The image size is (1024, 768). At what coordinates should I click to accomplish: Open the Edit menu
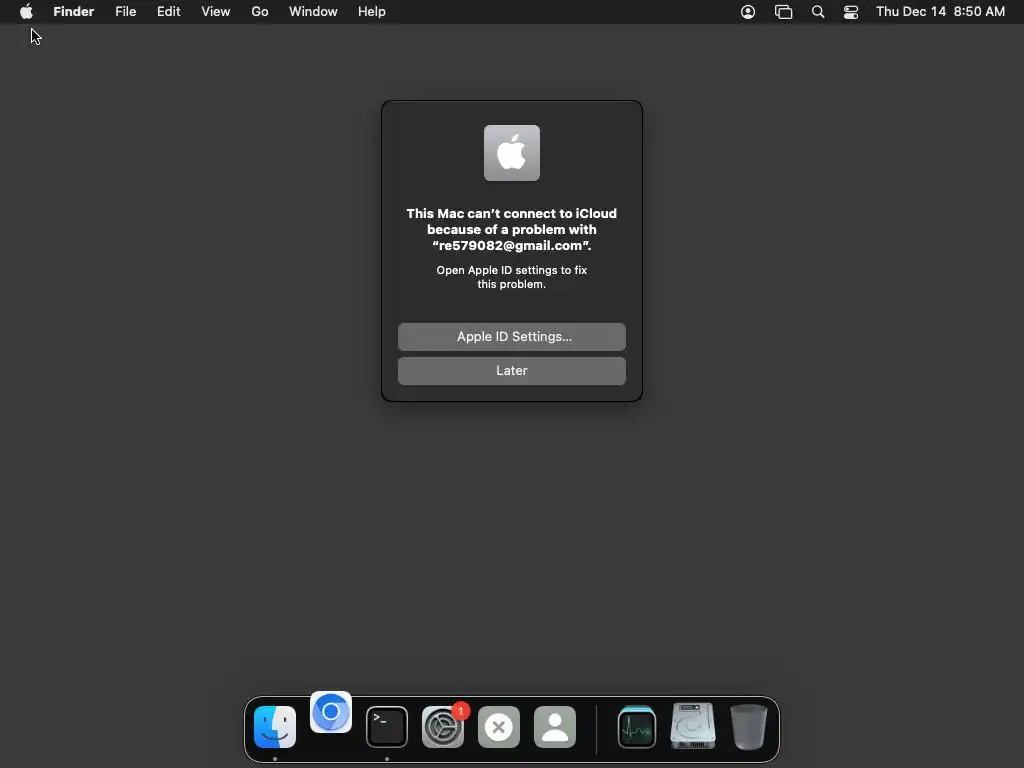click(168, 12)
